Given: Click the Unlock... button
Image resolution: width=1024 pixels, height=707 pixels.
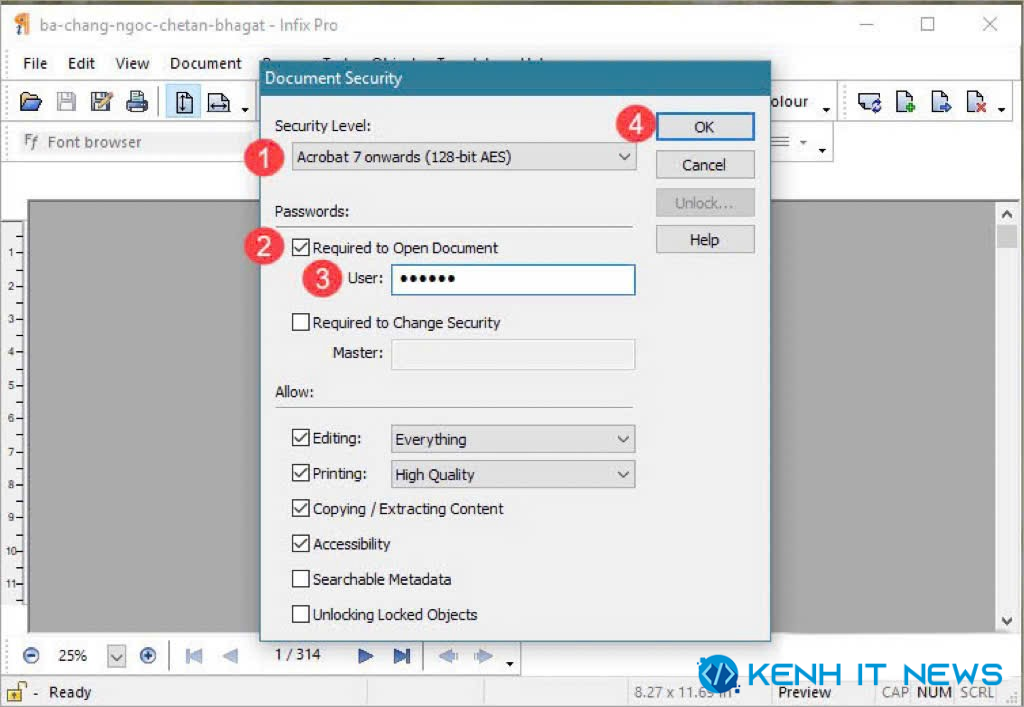Looking at the screenshot, I should point(705,202).
